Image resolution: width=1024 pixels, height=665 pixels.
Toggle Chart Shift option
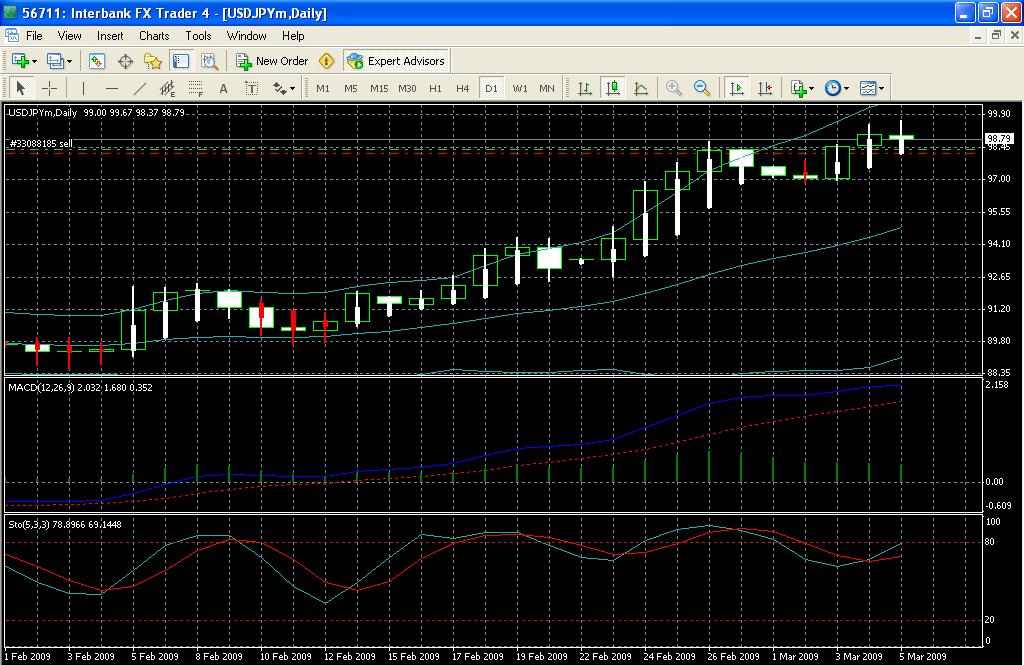tap(765, 88)
